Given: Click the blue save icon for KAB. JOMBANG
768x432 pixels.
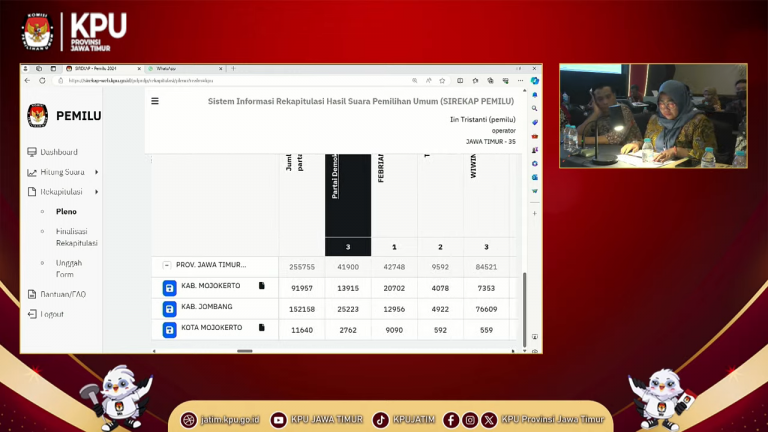Looking at the screenshot, I should pos(169,309).
